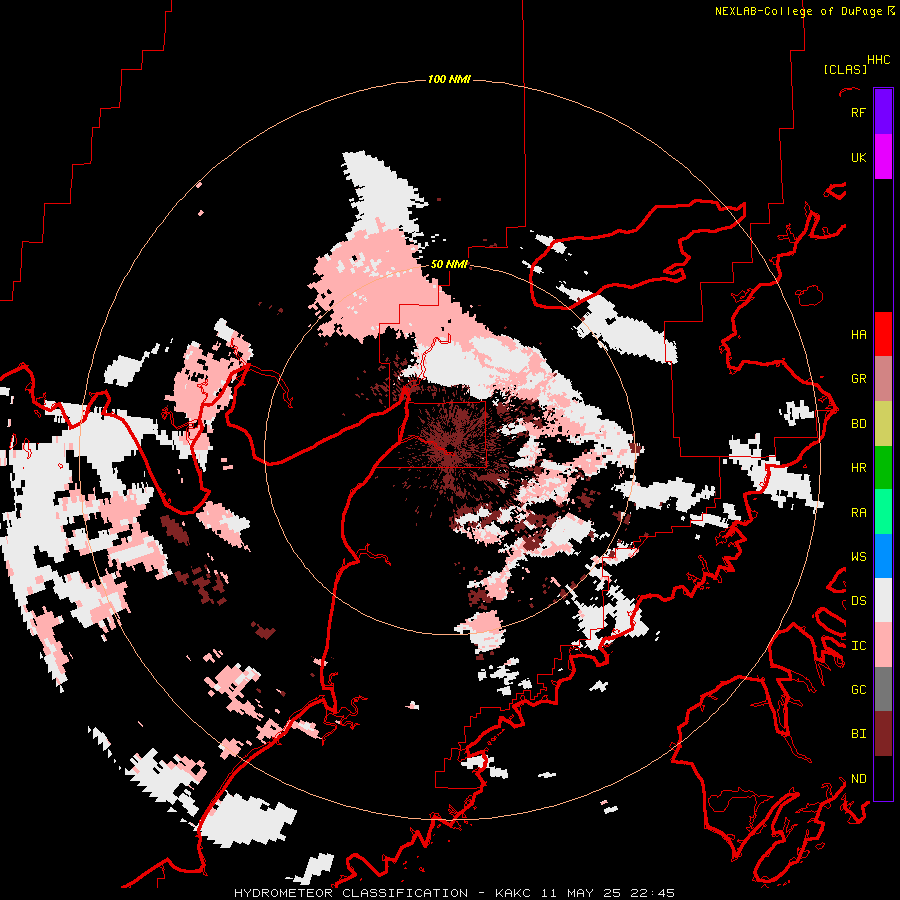Click the HA red legend swatch
The image size is (900, 900).
pyautogui.click(x=883, y=334)
